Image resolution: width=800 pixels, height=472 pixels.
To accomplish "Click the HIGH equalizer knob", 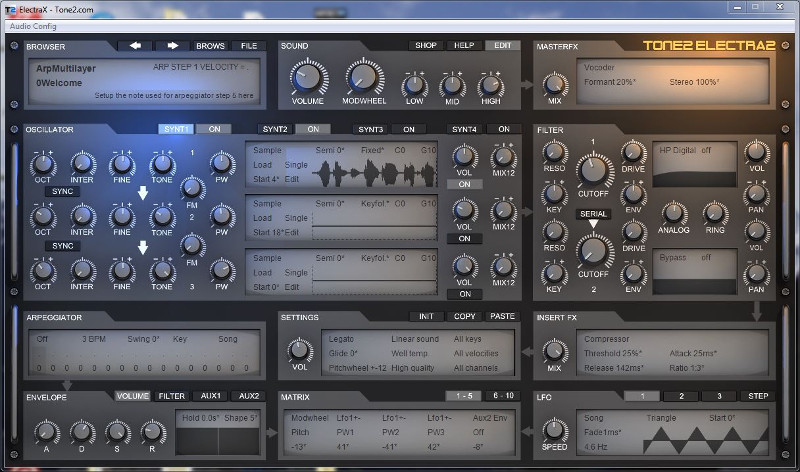I will tap(490, 86).
